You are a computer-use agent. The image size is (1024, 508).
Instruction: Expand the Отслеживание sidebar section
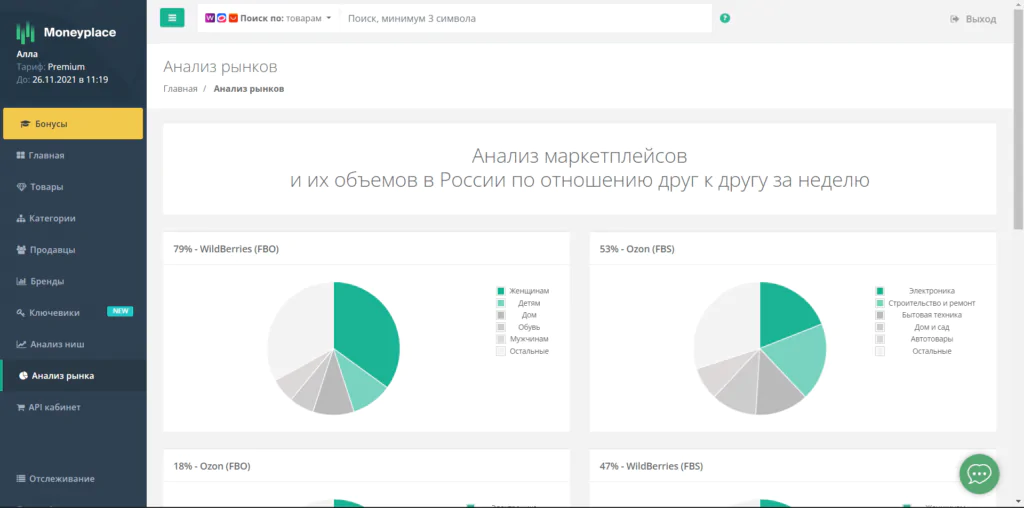click(61, 478)
